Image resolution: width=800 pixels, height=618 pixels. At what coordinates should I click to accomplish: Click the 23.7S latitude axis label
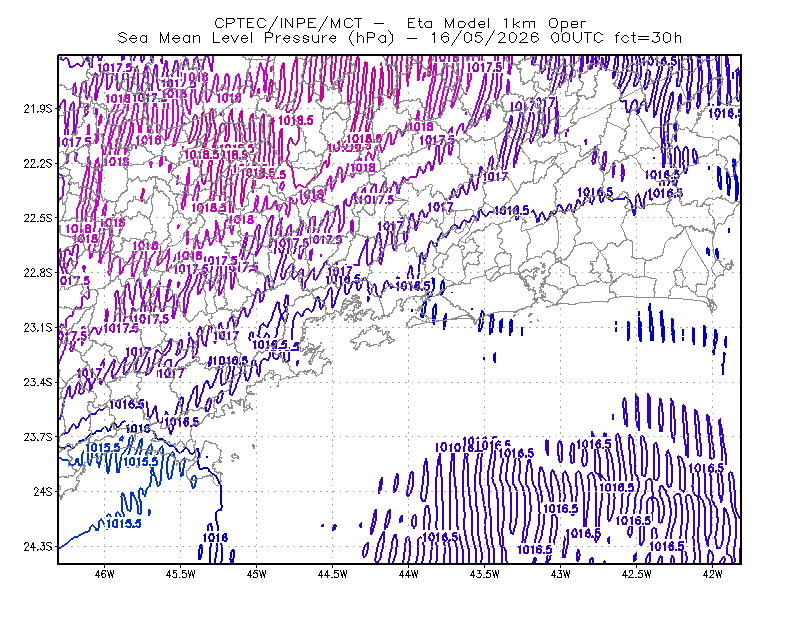pyautogui.click(x=38, y=437)
